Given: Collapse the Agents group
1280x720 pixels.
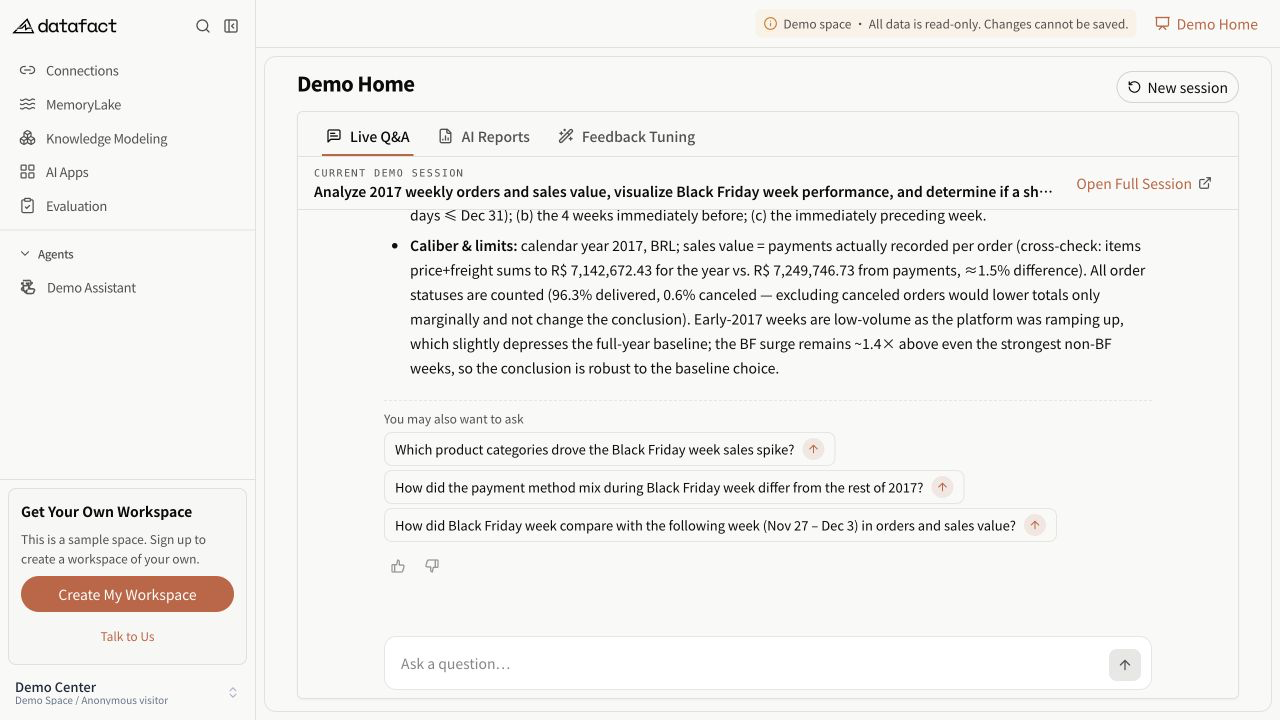Looking at the screenshot, I should (47, 254).
